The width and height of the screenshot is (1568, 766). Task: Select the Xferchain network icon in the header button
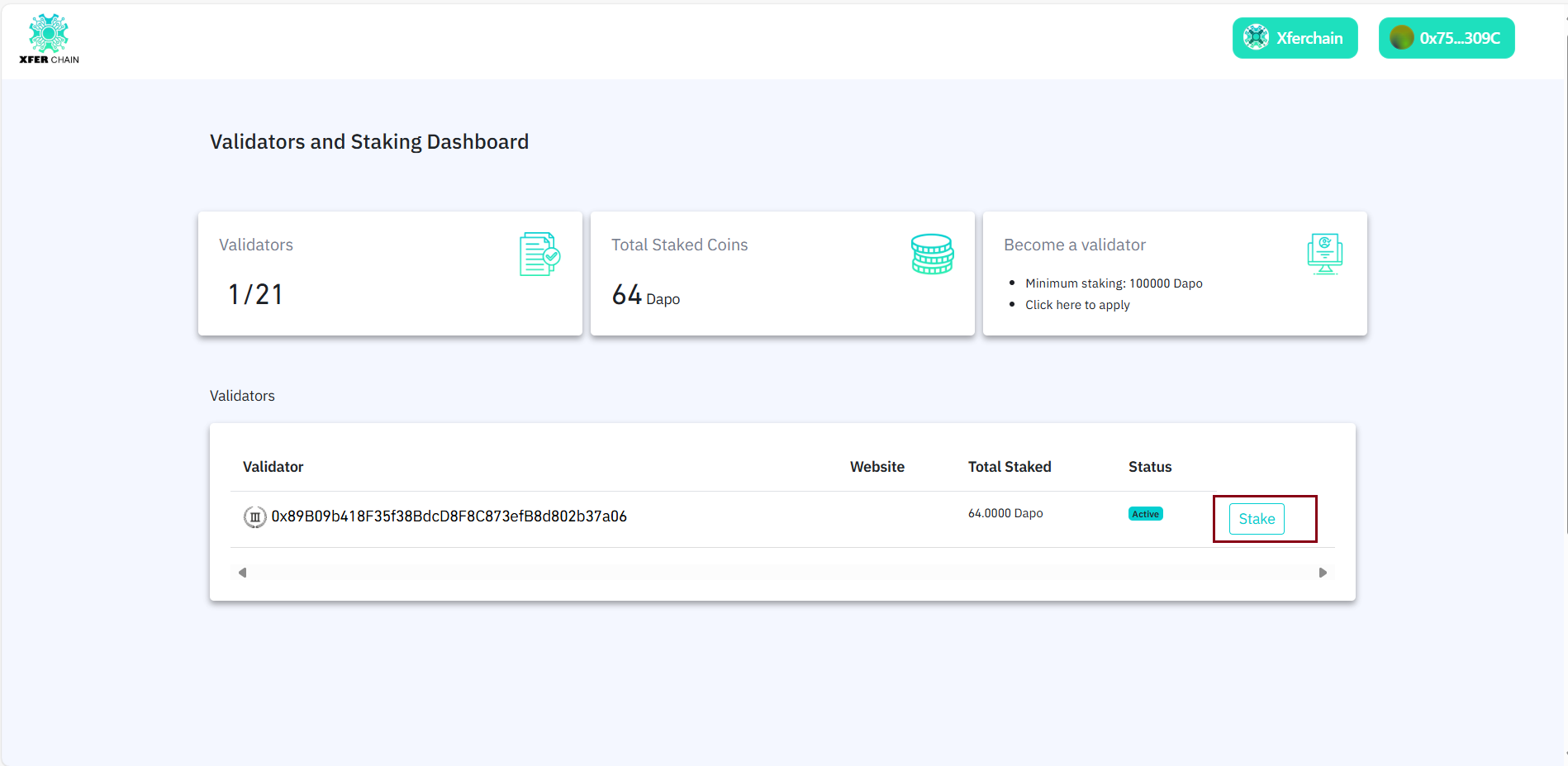[x=1257, y=37]
